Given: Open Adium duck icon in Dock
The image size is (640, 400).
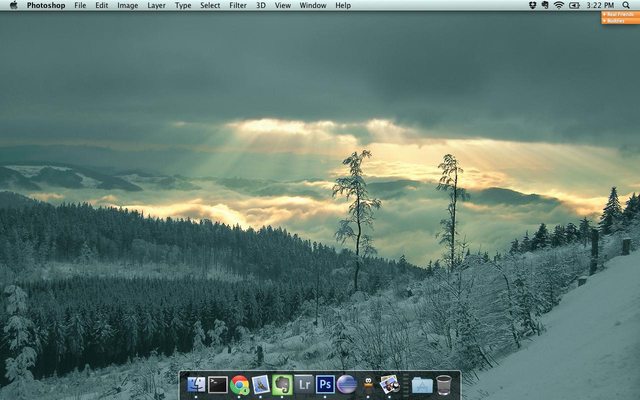Looking at the screenshot, I should [x=368, y=384].
